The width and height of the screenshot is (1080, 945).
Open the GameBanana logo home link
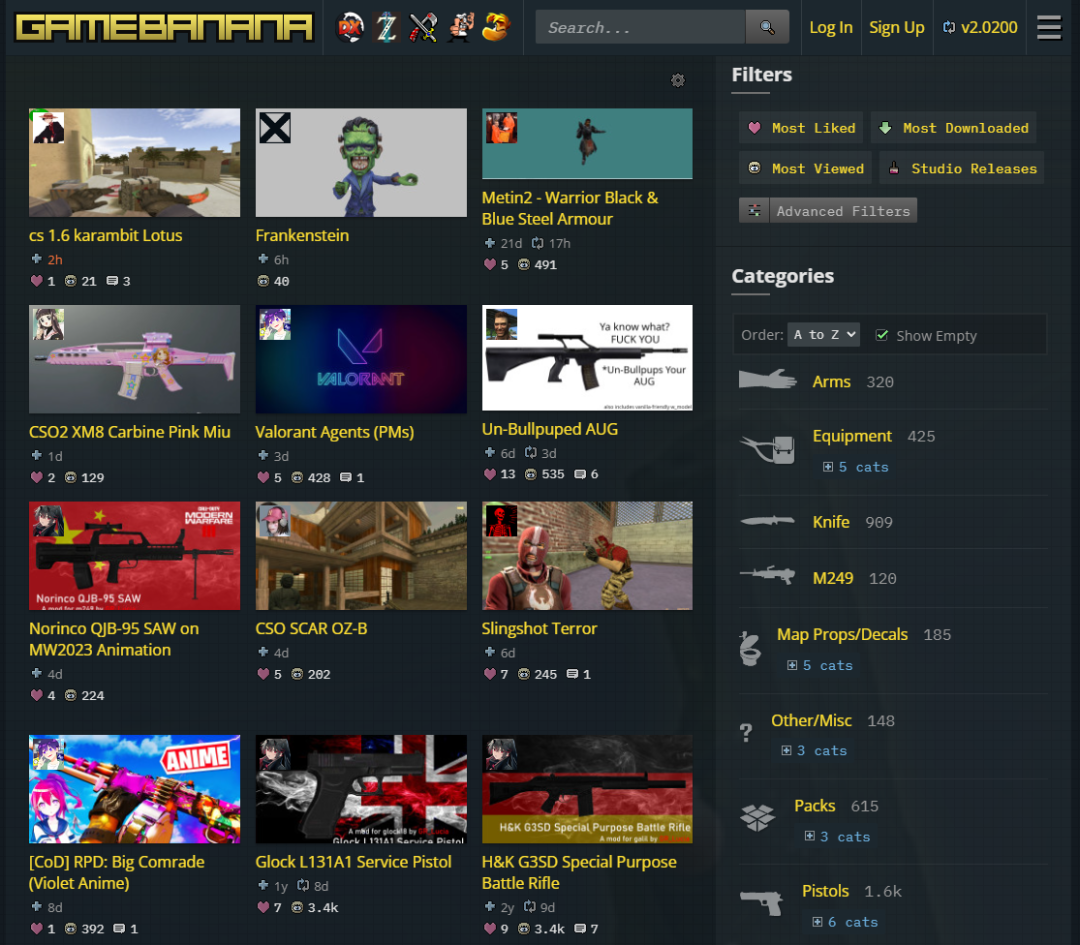point(164,28)
